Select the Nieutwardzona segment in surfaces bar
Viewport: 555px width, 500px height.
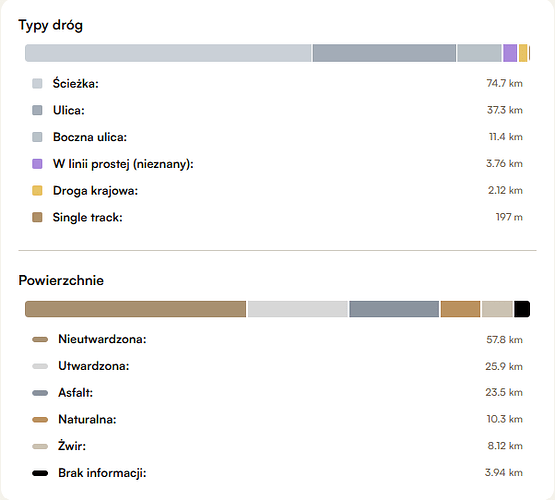[x=136, y=309]
